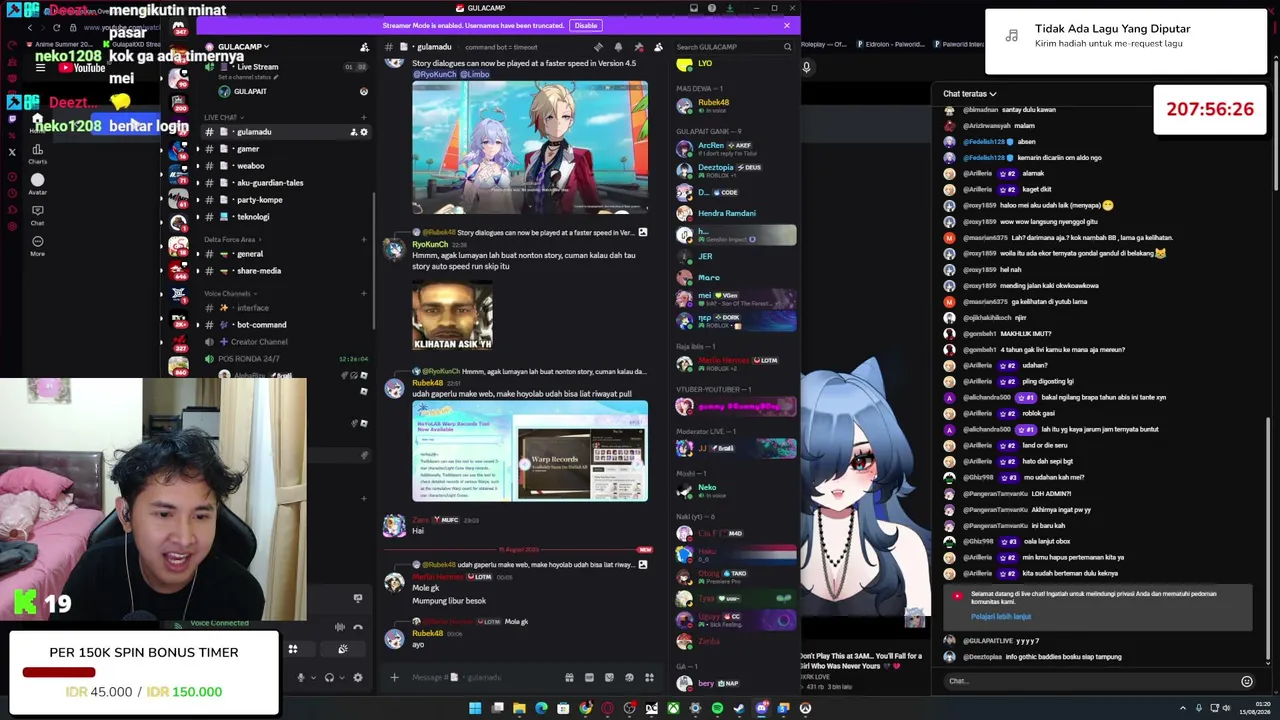Screen dimensions: 1280x720
Task: Open Rubek48 profile in member list
Action: tap(735, 105)
